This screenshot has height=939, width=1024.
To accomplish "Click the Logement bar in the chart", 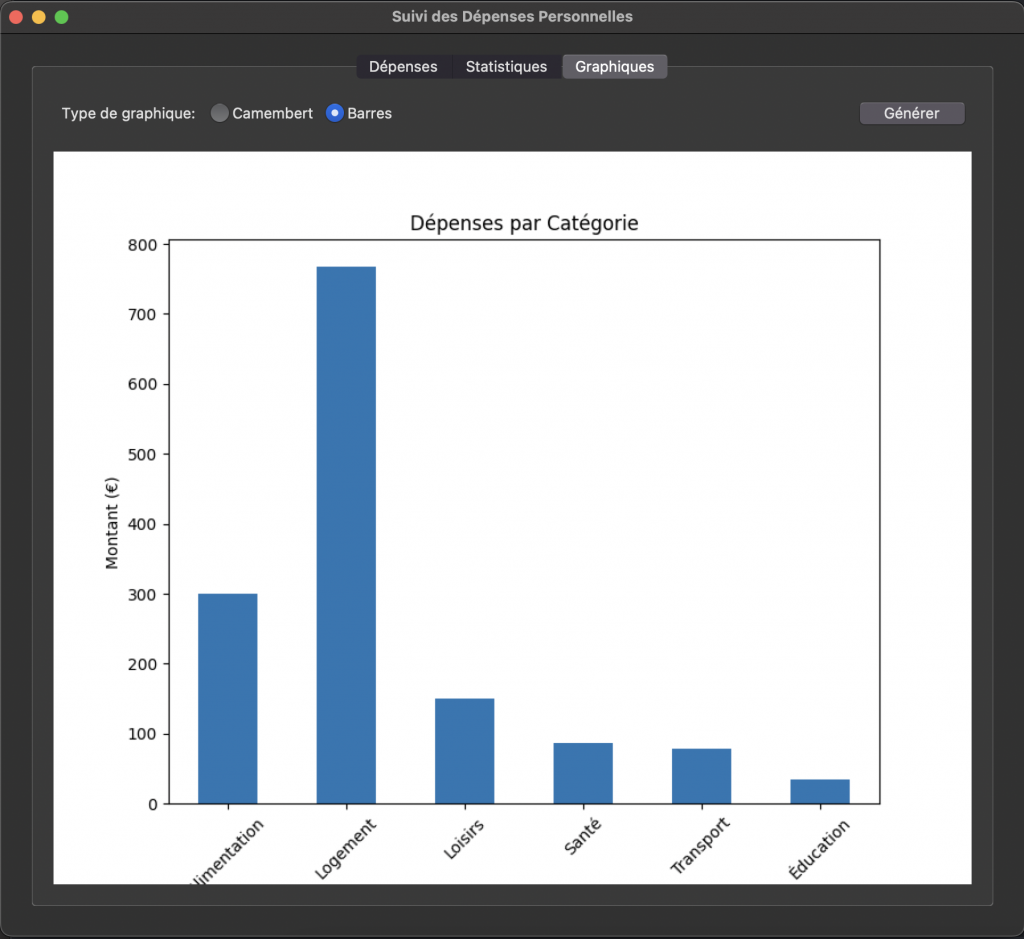I will (346, 535).
